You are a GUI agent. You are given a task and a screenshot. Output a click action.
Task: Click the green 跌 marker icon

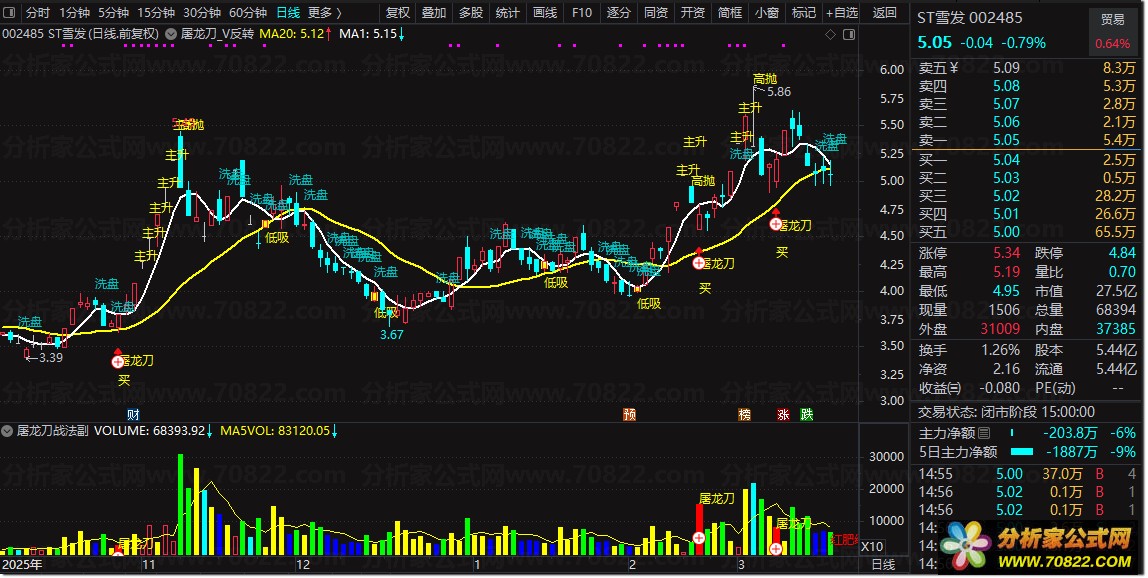807,414
